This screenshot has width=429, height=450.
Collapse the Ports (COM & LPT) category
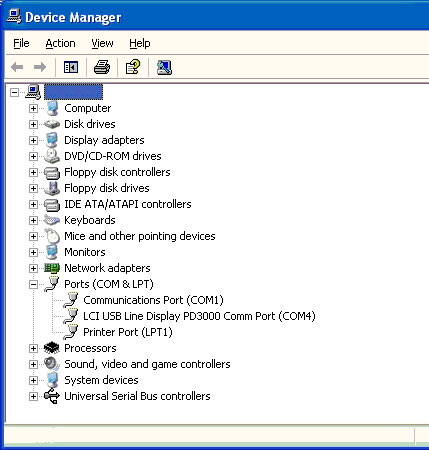click(33, 284)
